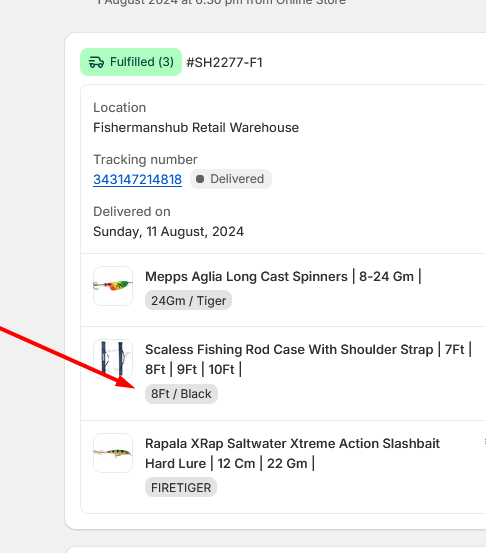Open the Mepps spinner product thumbnail
The height and width of the screenshot is (553, 486).
113,286
